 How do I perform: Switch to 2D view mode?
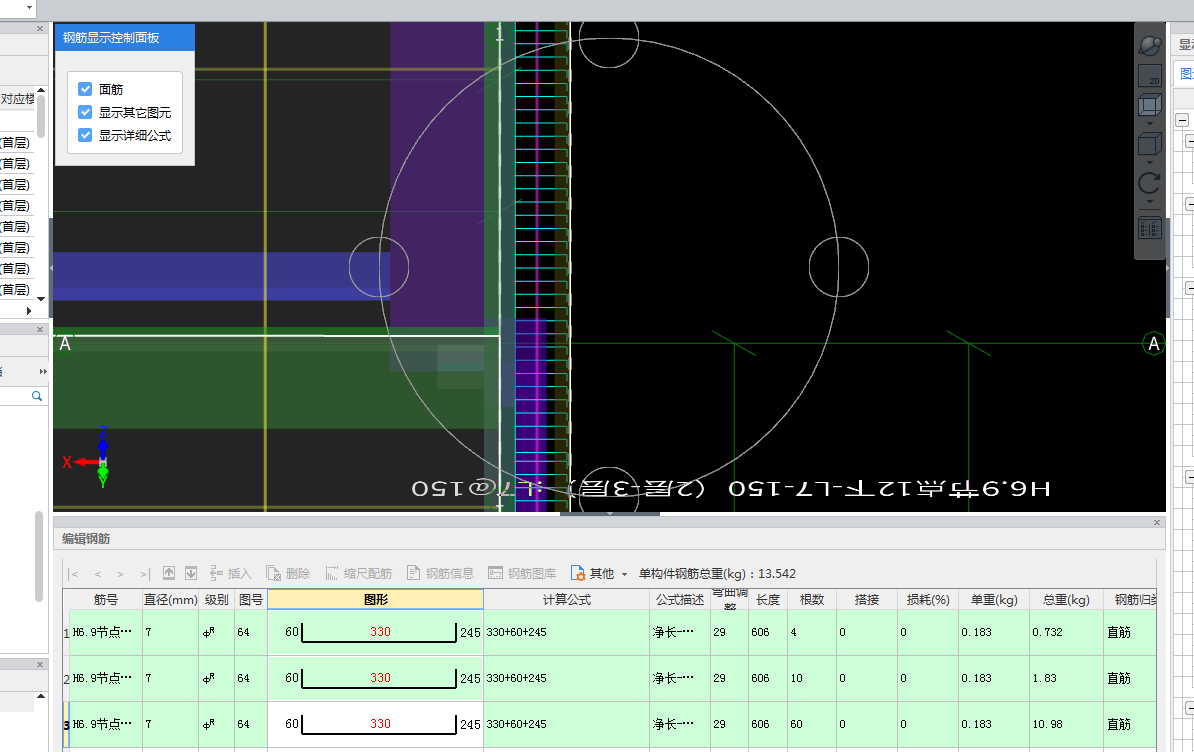pos(1149,76)
